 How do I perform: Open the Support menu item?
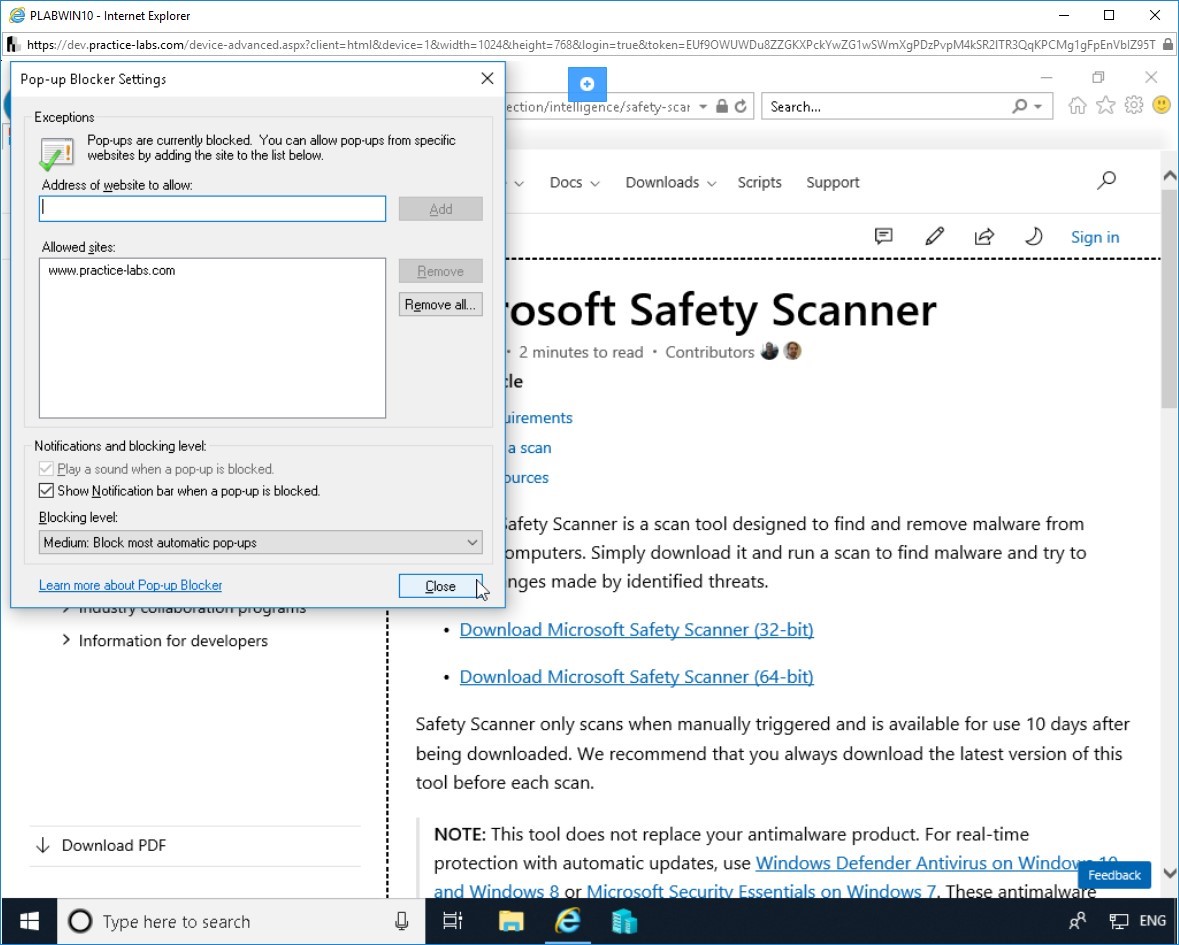(x=832, y=182)
